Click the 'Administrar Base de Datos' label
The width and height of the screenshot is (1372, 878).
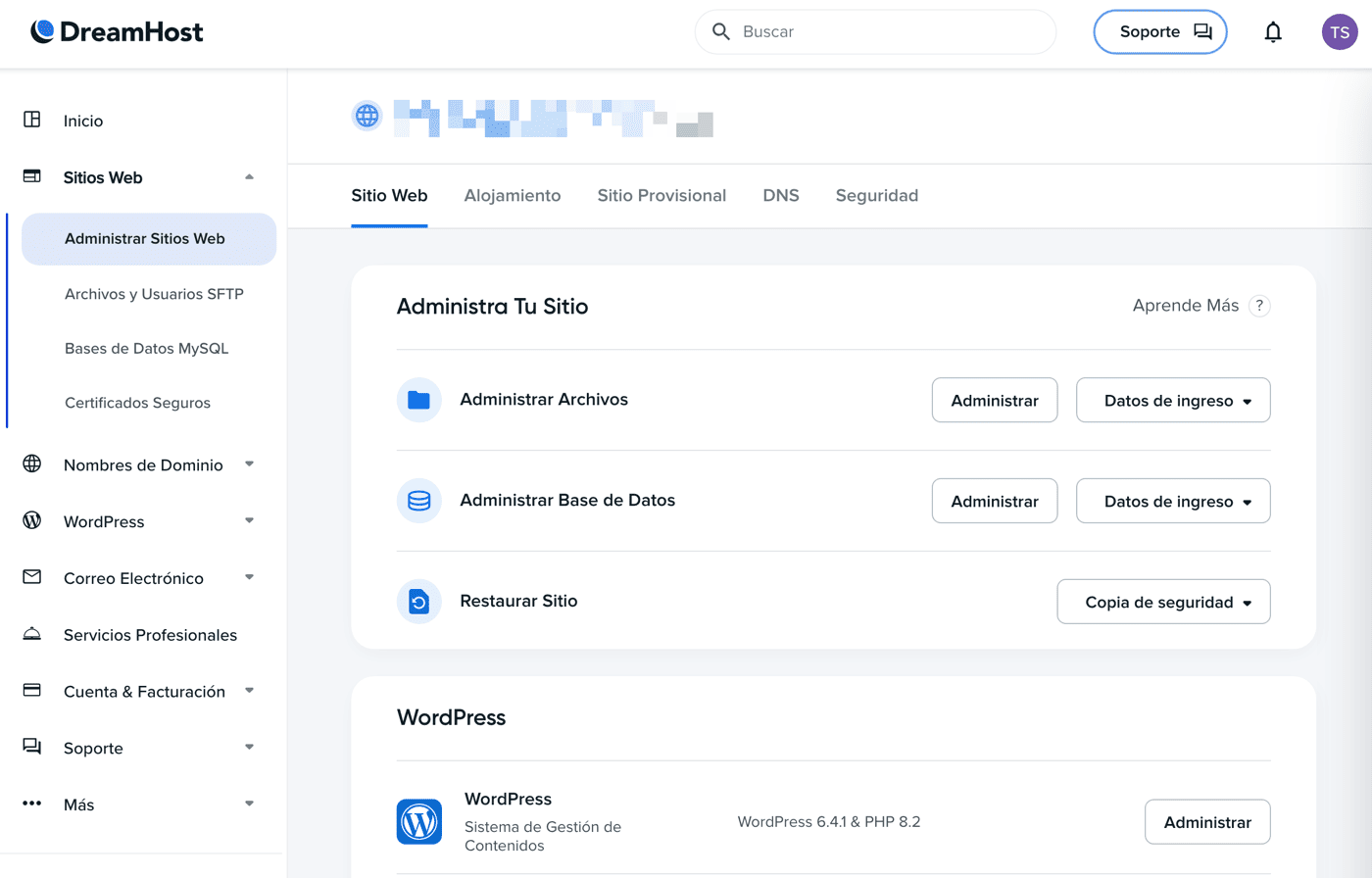click(x=567, y=500)
